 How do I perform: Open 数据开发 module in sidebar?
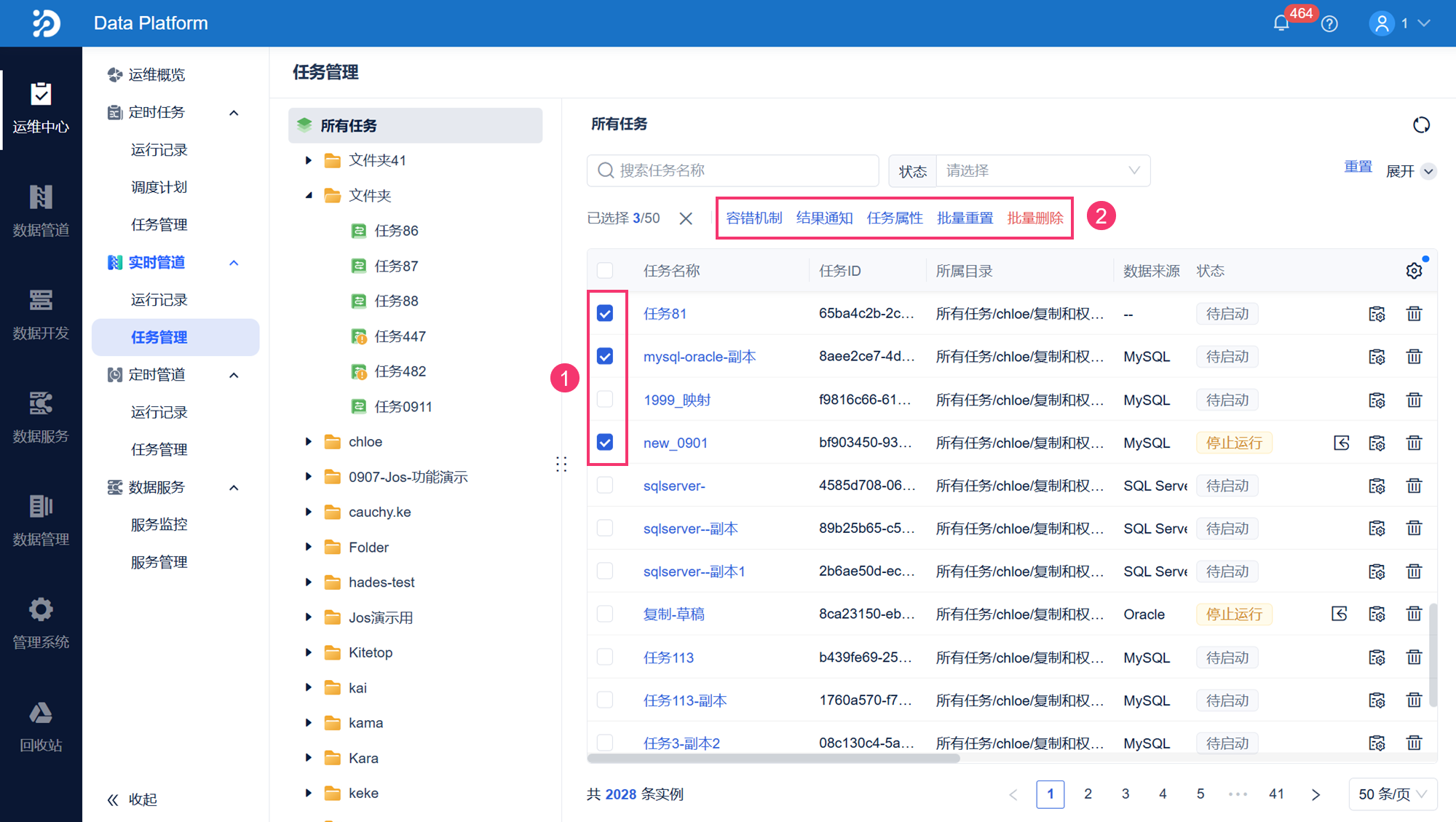click(41, 314)
